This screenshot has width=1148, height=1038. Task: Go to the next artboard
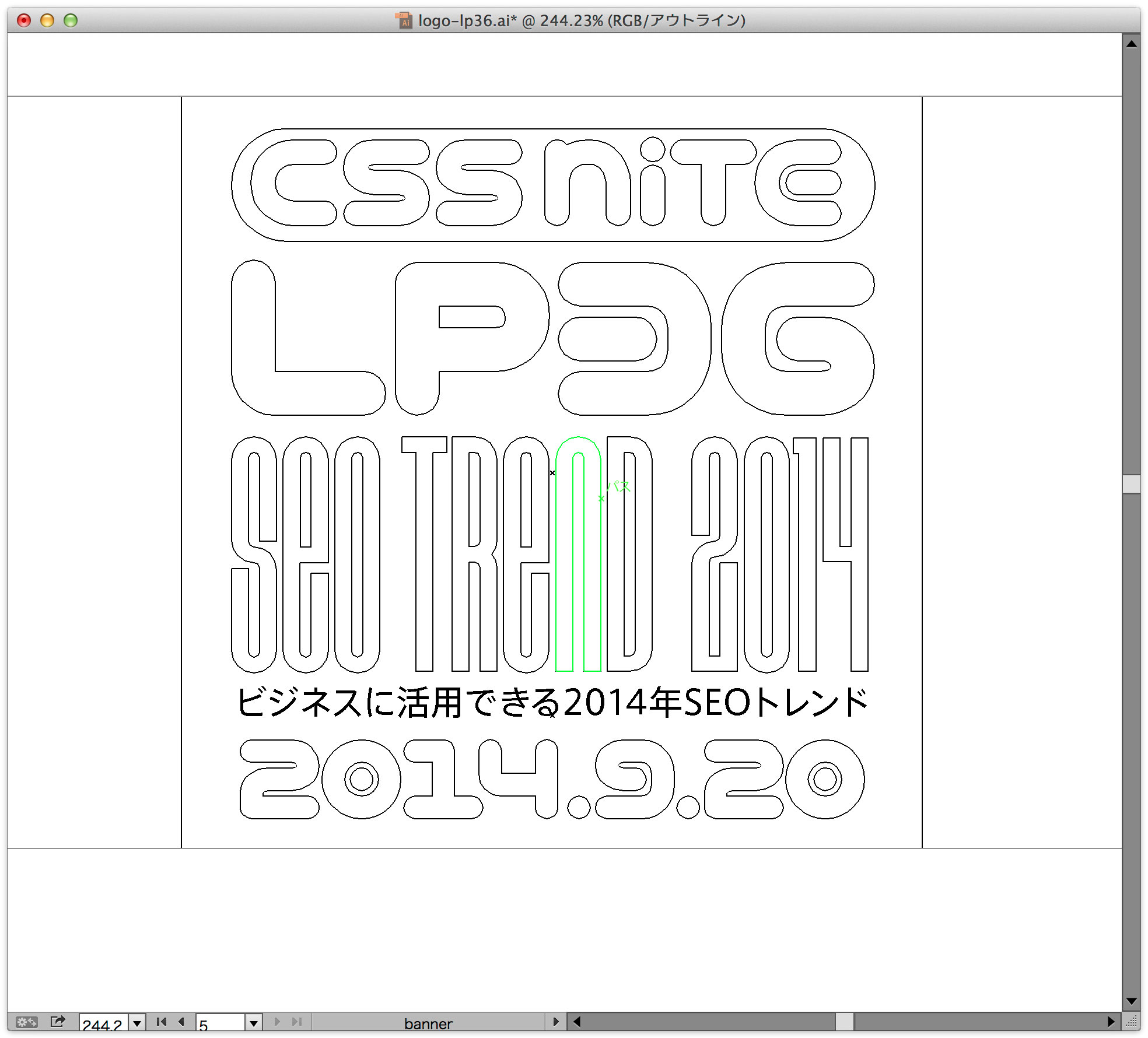(277, 1022)
